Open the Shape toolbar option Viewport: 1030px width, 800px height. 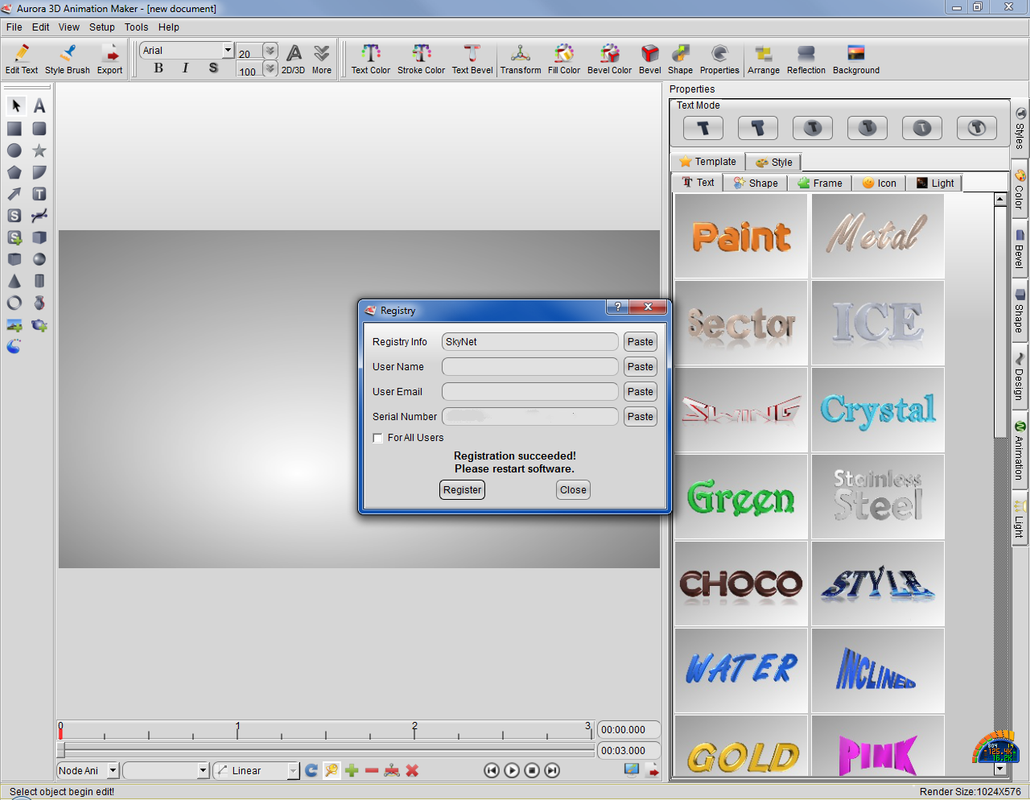[680, 59]
